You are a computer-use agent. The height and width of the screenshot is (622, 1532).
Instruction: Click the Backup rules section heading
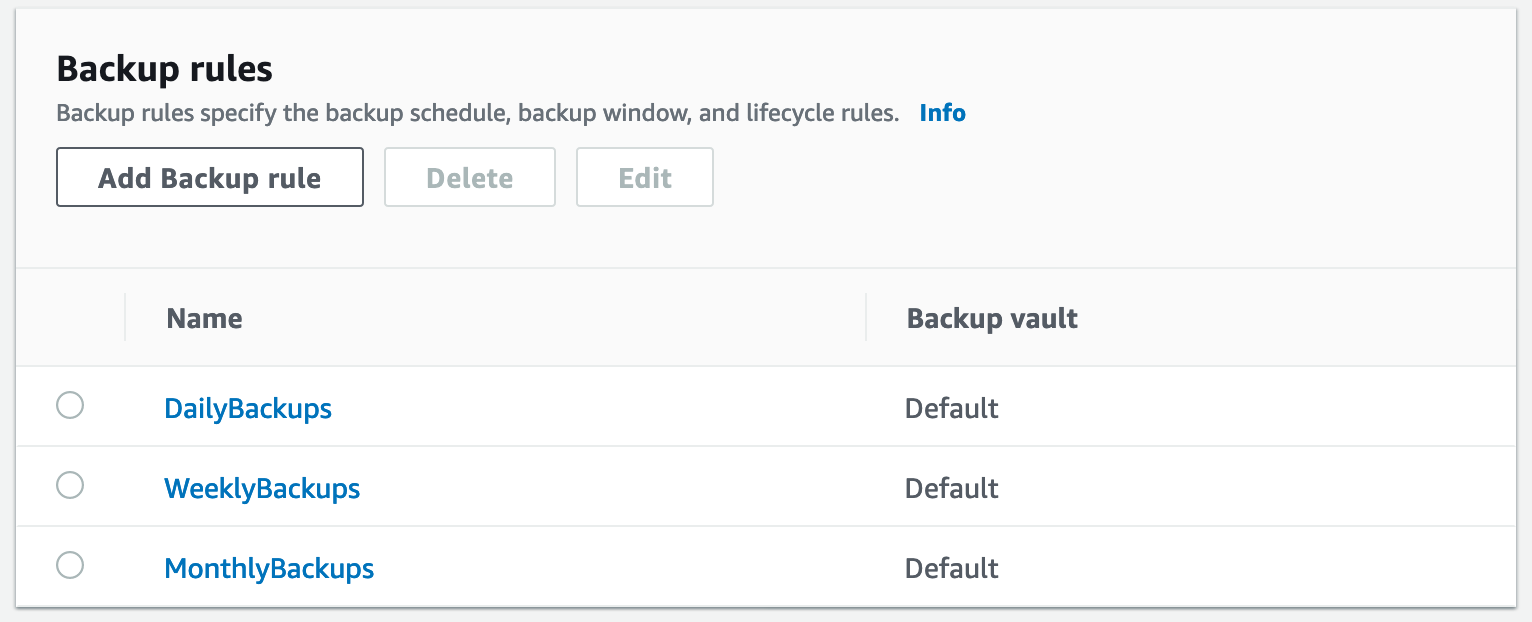tap(164, 69)
